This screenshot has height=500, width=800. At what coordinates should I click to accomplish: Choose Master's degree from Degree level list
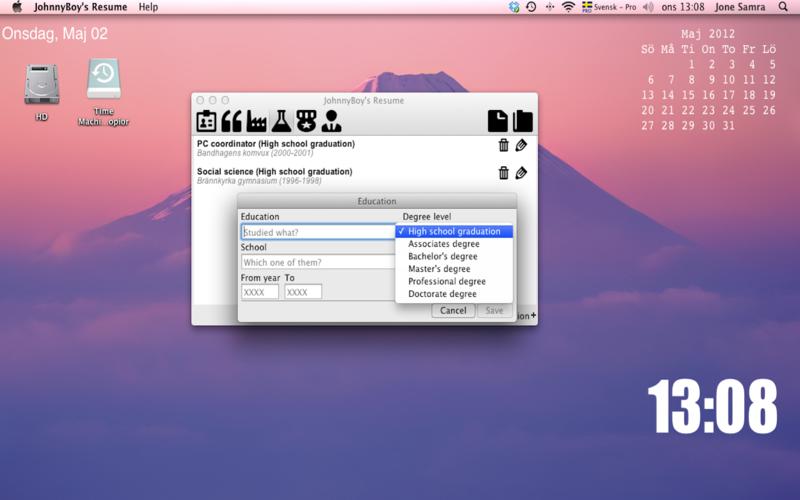[439, 269]
